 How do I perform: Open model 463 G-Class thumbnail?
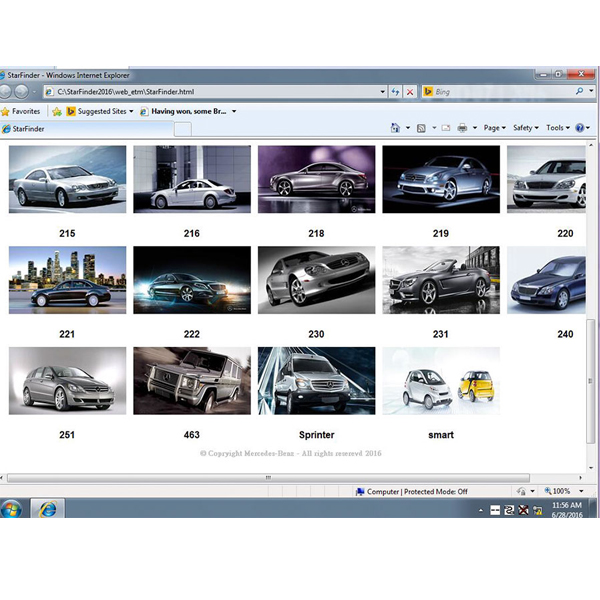tap(192, 381)
